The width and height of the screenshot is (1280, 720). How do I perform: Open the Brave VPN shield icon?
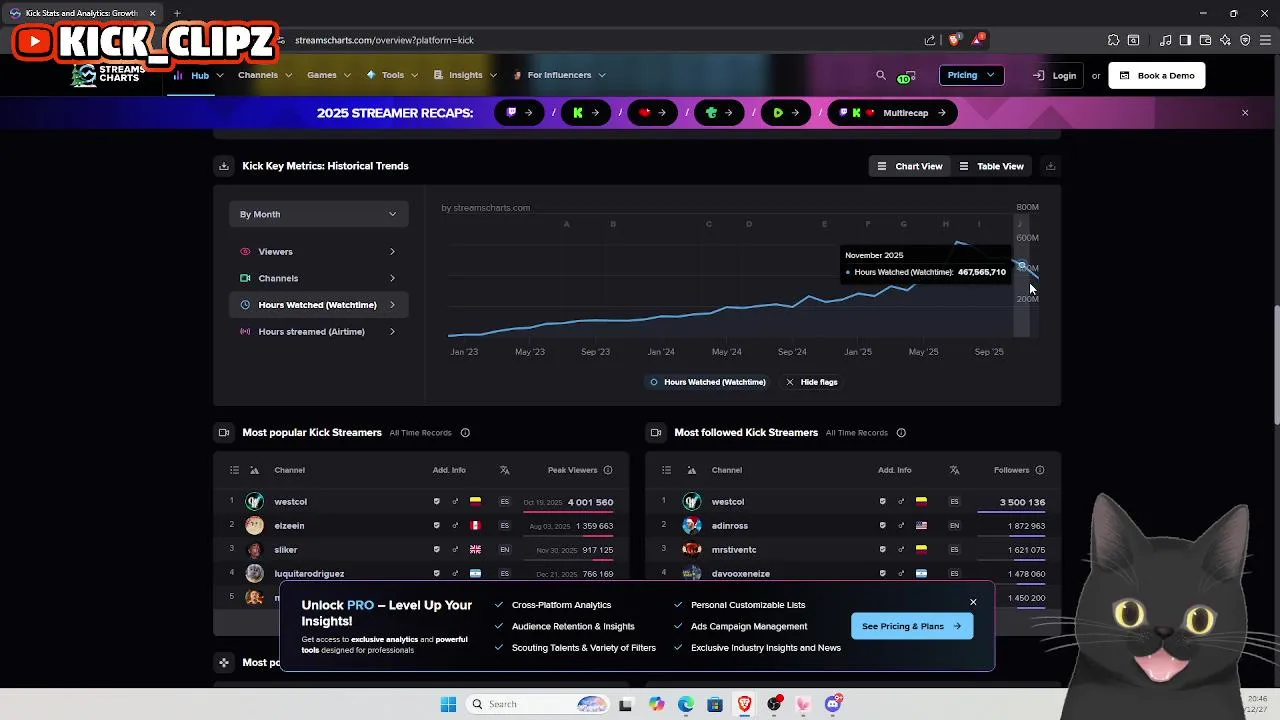coord(1245,40)
